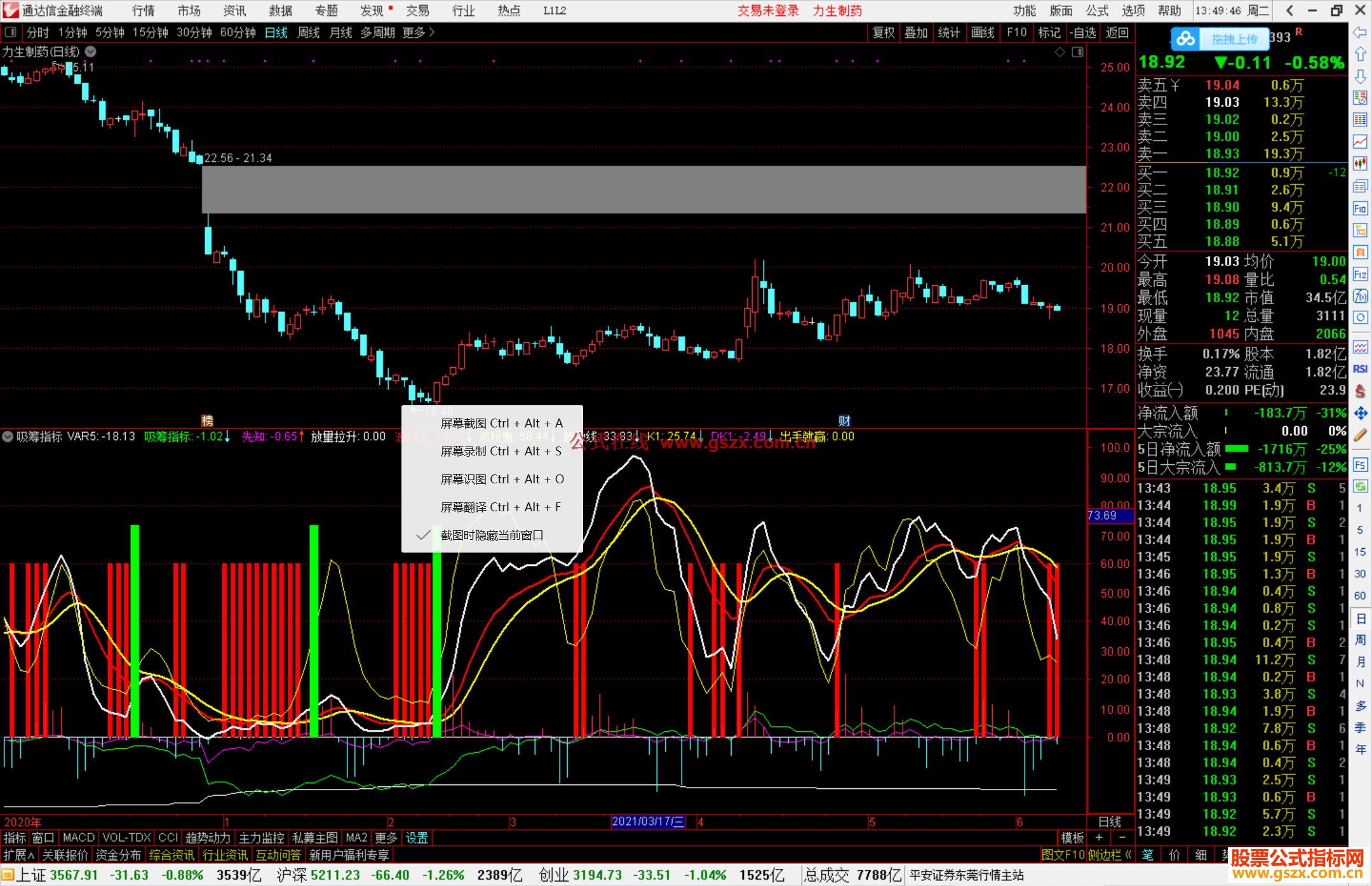Click the down arrow icon in right sidebar
1372x886 pixels.
pos(1360,77)
